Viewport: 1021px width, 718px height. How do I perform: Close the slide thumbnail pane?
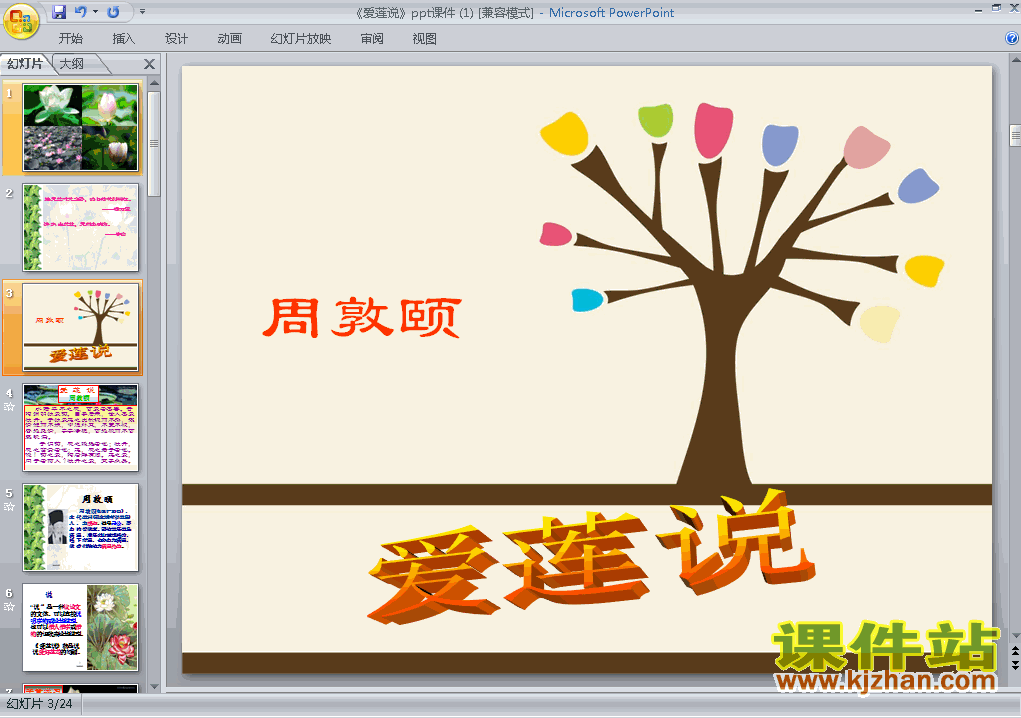[x=149, y=64]
